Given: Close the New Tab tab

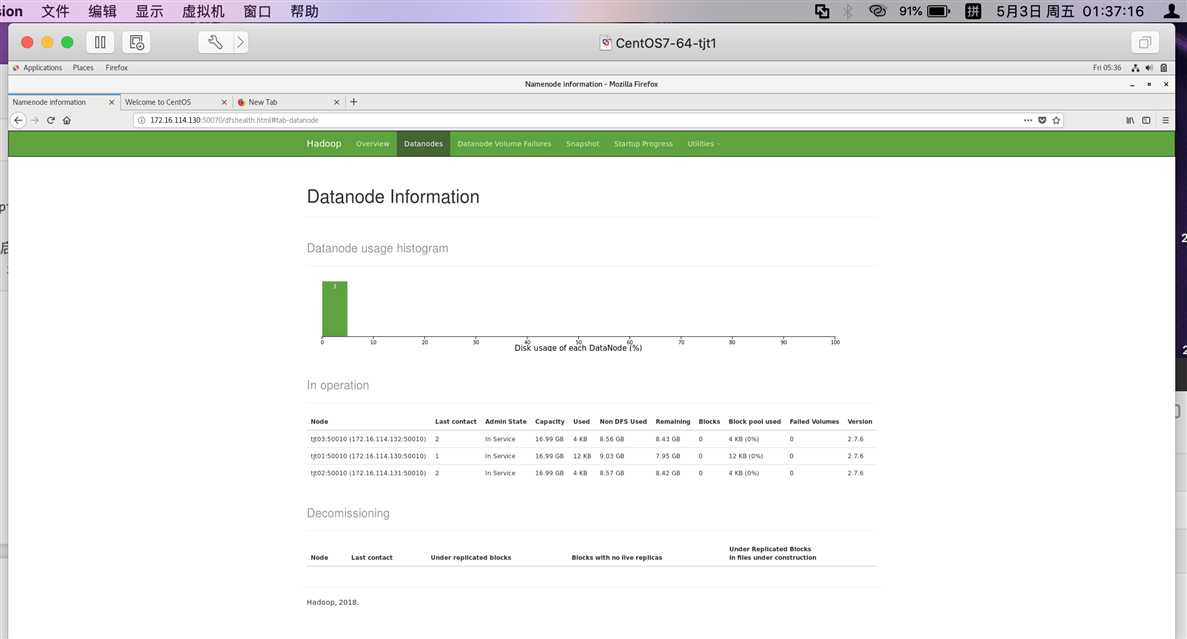Looking at the screenshot, I should point(336,101).
